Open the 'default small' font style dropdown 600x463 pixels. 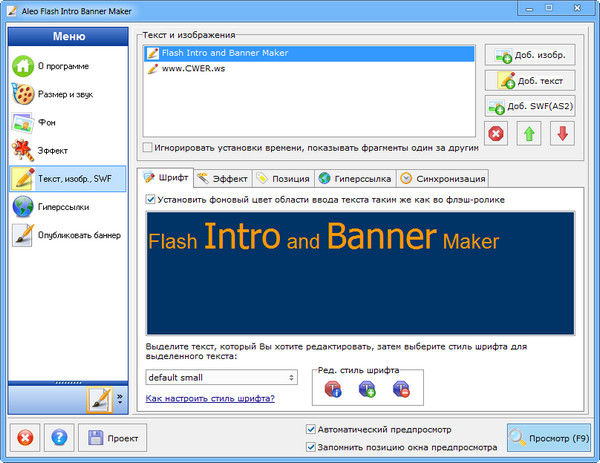[x=221, y=377]
